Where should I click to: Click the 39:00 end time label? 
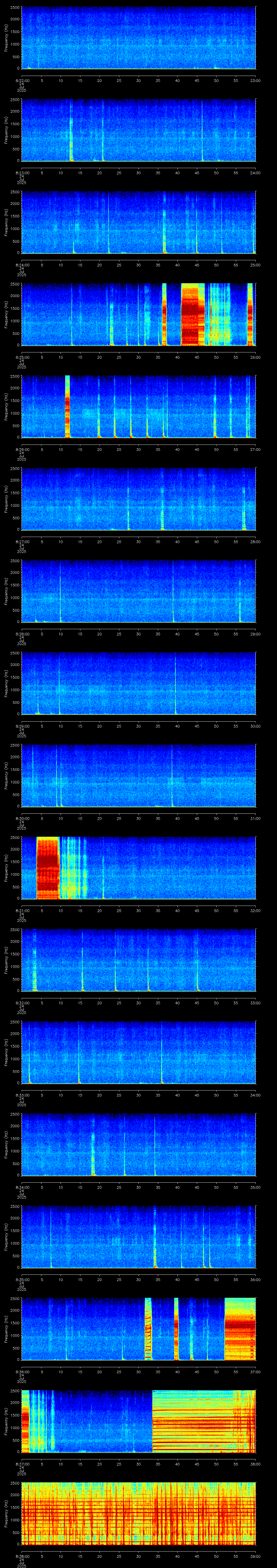point(255,1556)
